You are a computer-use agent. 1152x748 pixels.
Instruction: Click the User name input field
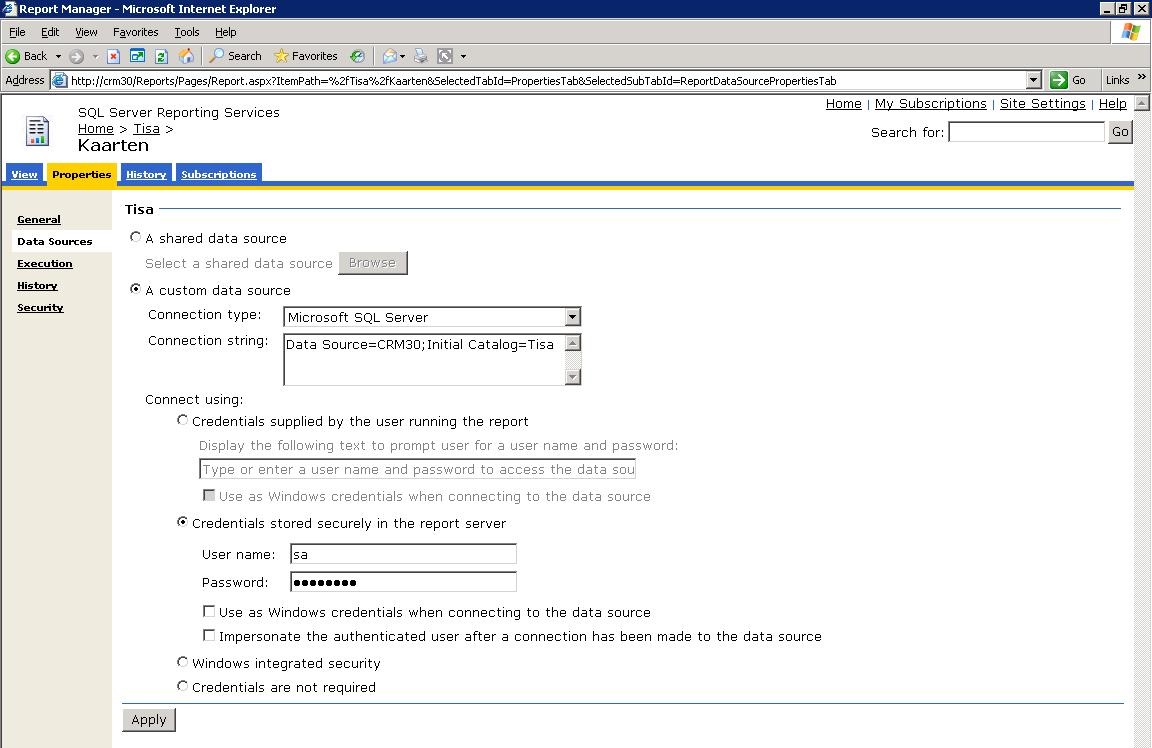(403, 554)
